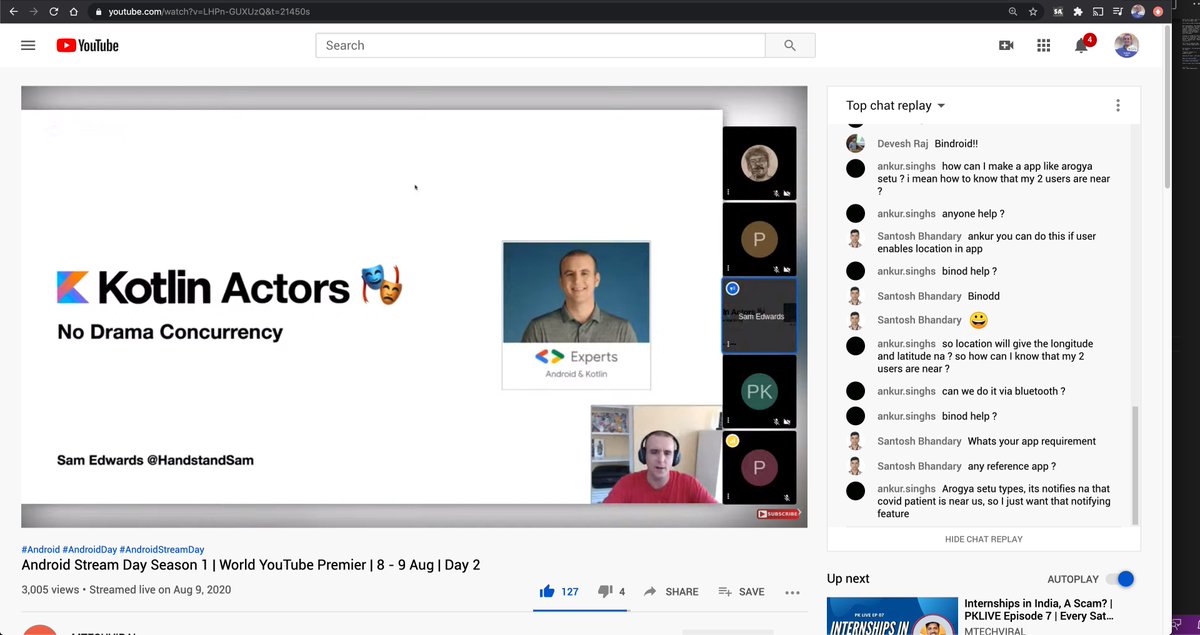
Task: Dislike the video with thumbs down
Action: (605, 591)
